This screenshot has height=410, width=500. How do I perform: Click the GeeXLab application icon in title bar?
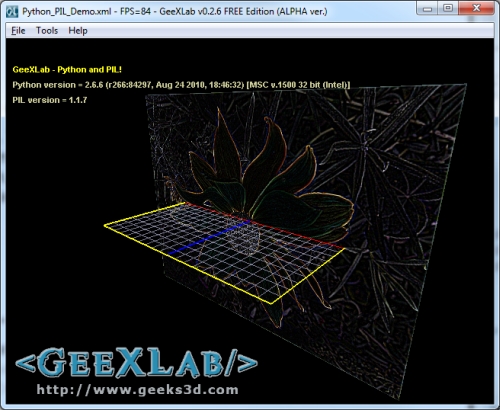click(12, 12)
